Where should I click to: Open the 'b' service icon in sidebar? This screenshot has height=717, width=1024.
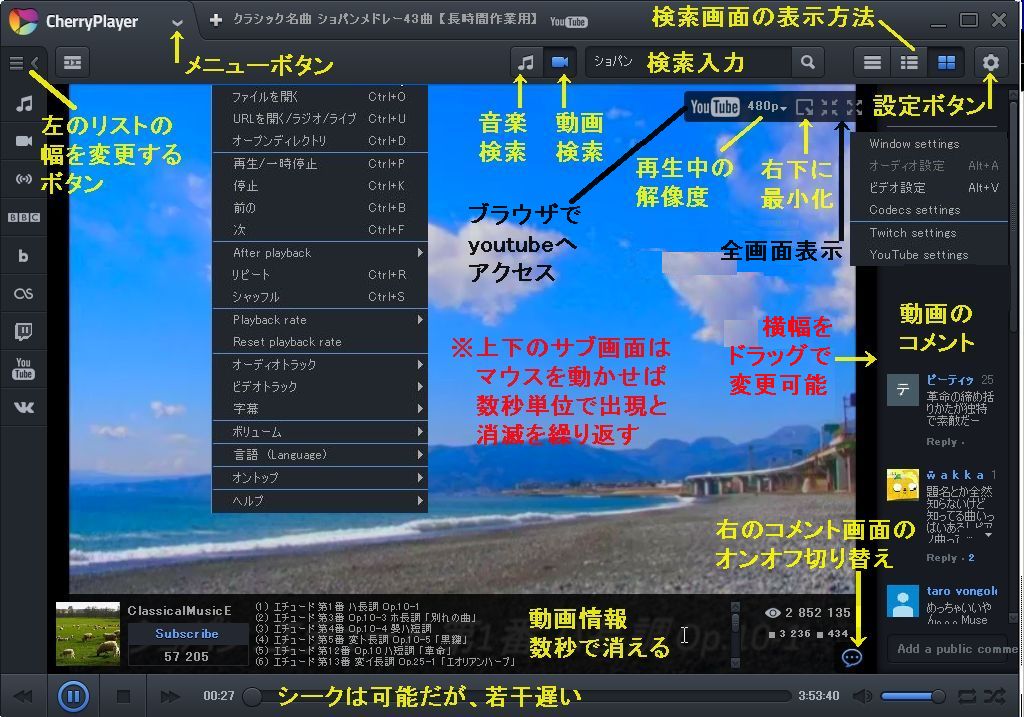click(24, 255)
